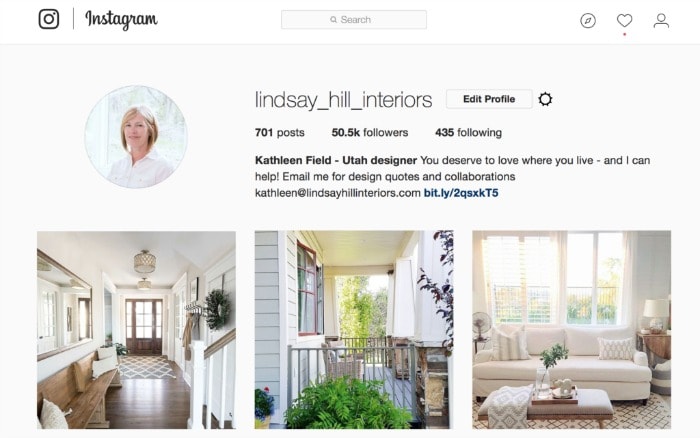View the 50.5k followers list
Viewport: 700px width, 438px height.
370,133
